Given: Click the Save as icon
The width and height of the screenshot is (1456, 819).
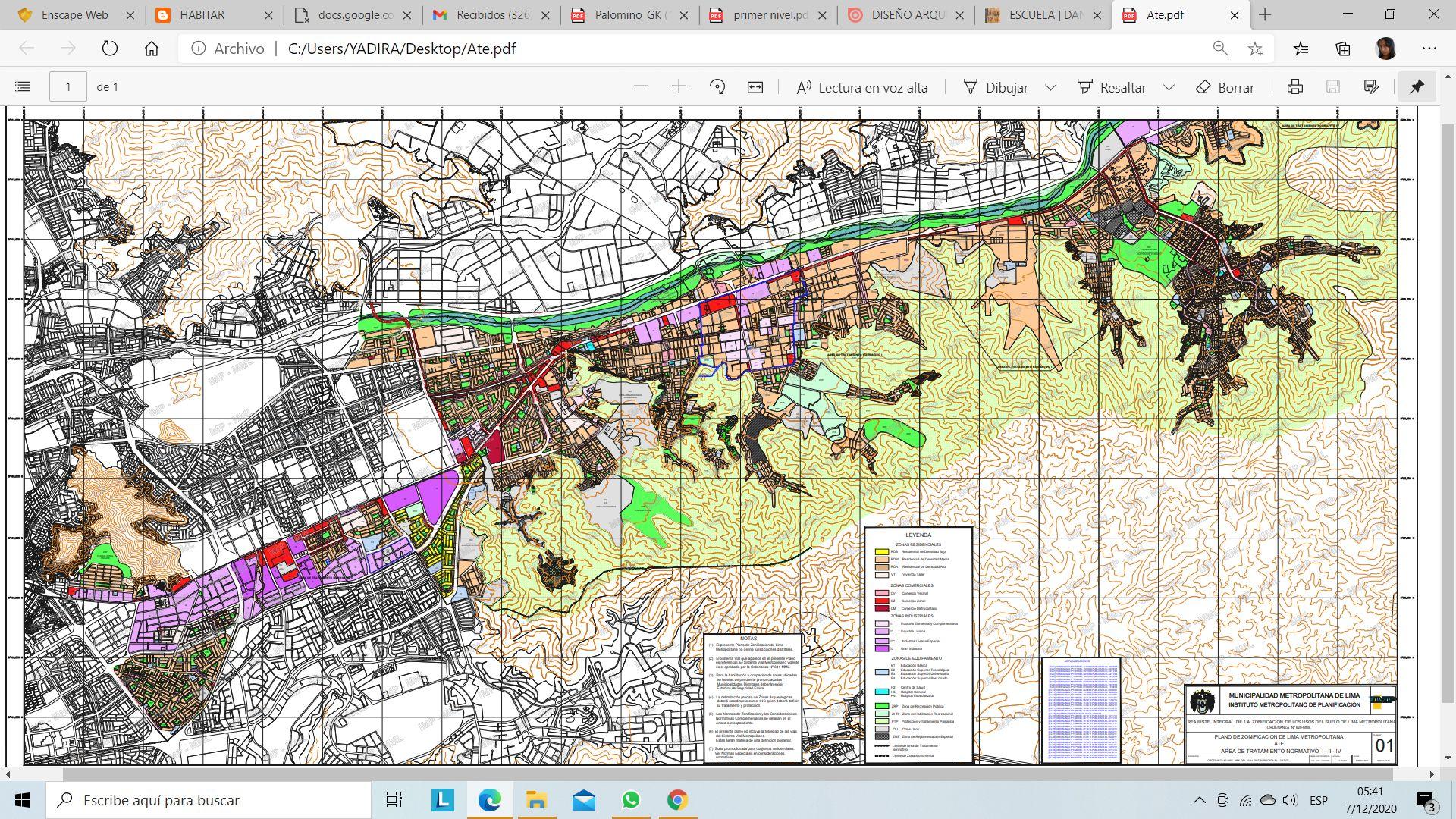Looking at the screenshot, I should [x=1371, y=87].
